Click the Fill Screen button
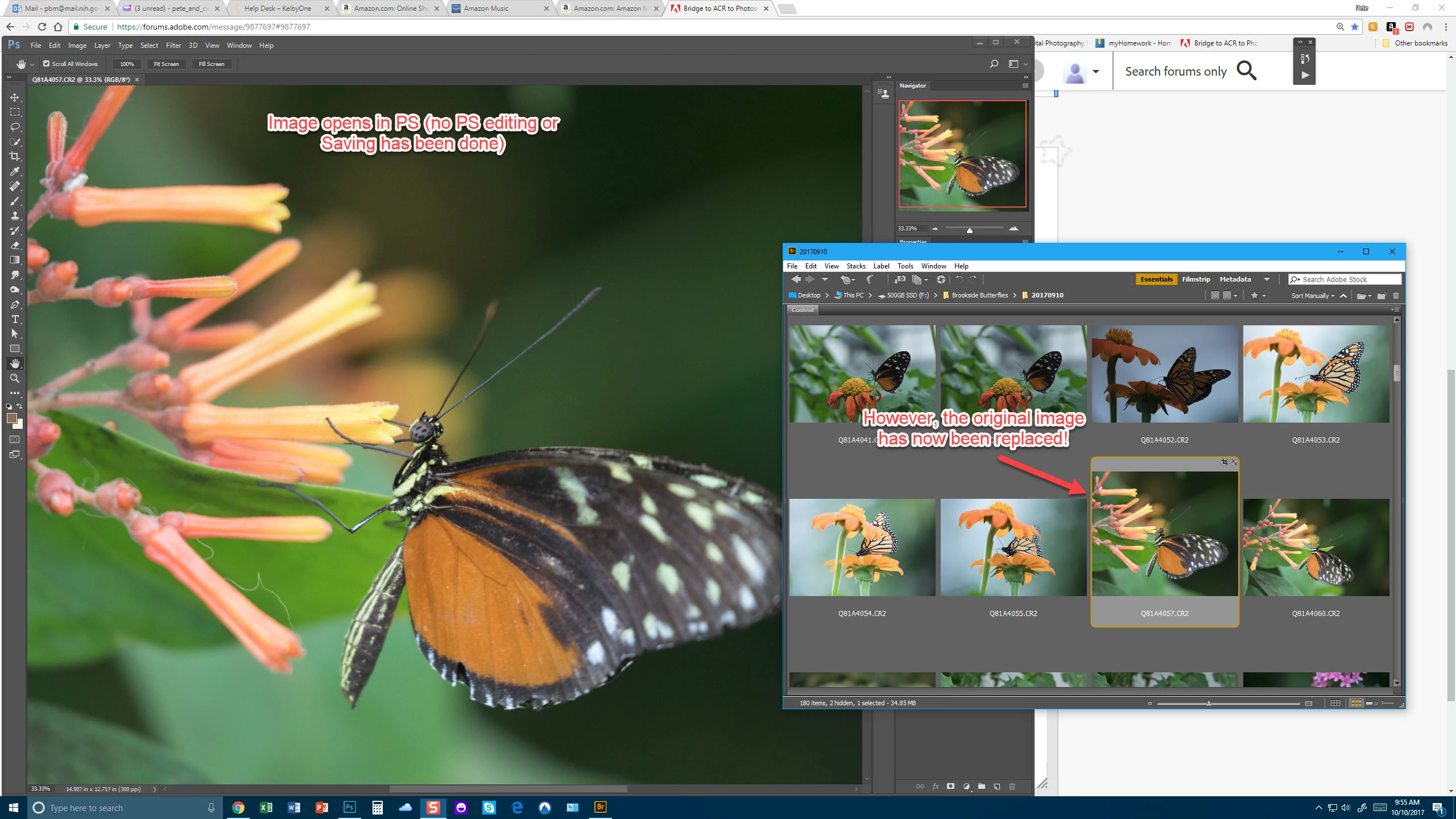 tap(211, 64)
